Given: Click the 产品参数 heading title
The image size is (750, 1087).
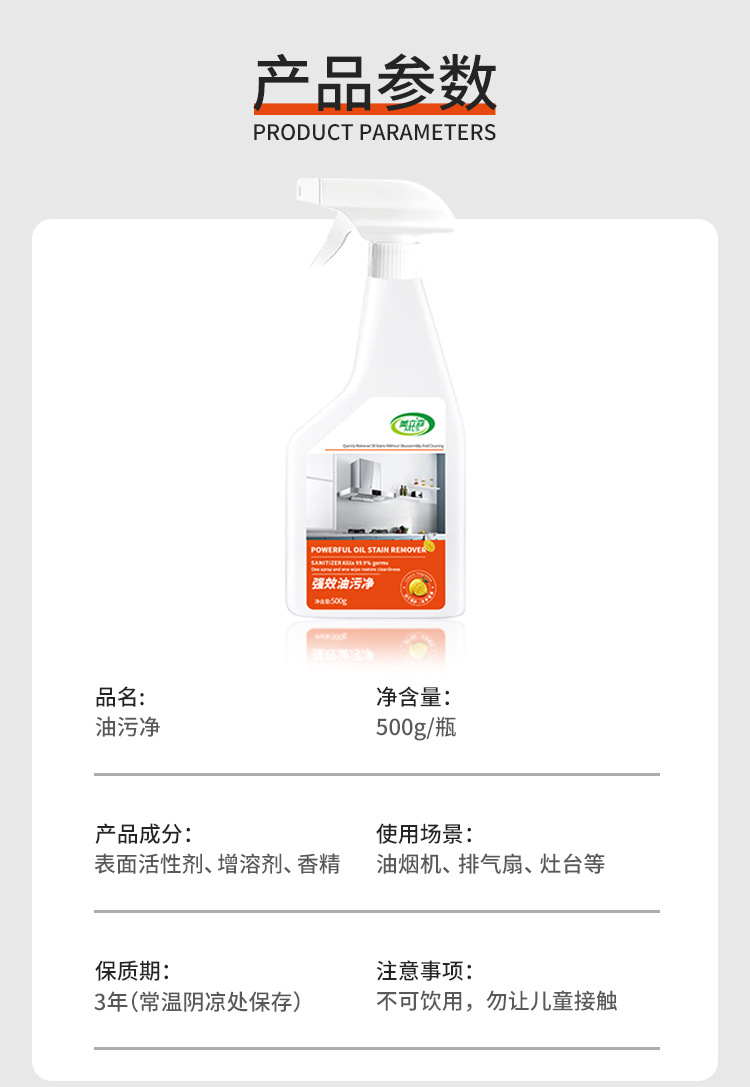Looking at the screenshot, I should pyautogui.click(x=375, y=83).
